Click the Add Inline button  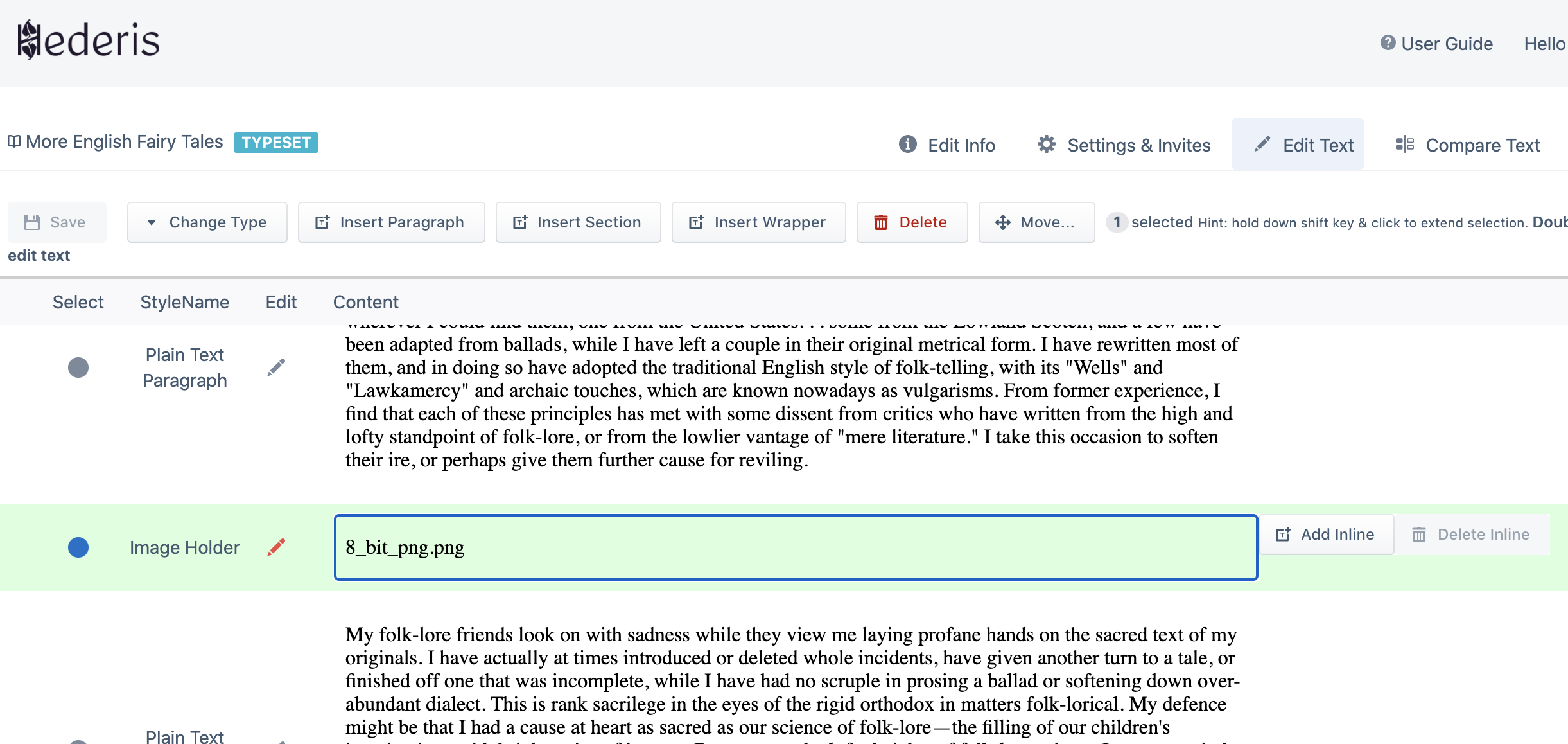click(x=1326, y=534)
